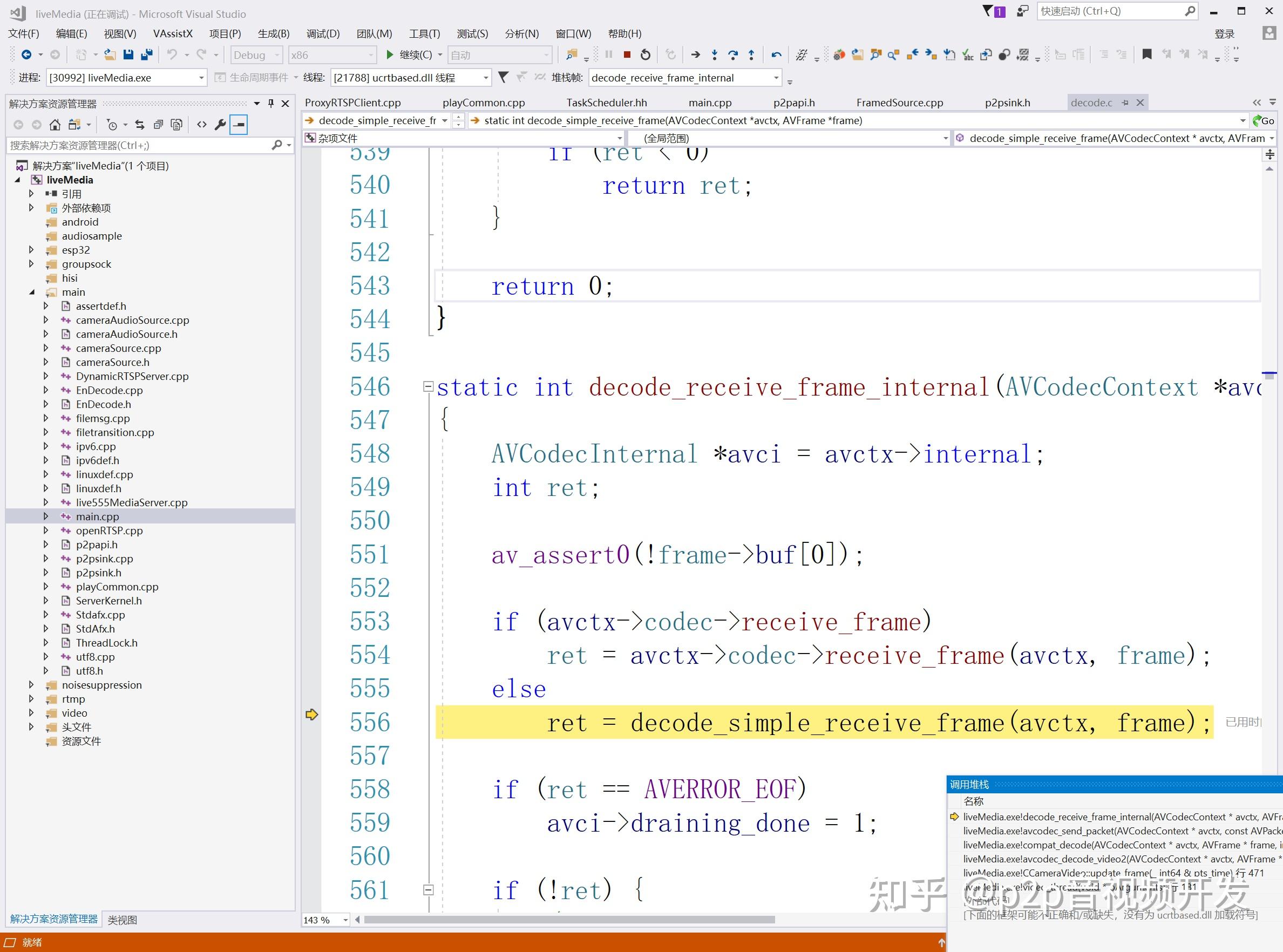
Task: Open Properties wrench icon in Solution Explorer
Action: pos(220,125)
